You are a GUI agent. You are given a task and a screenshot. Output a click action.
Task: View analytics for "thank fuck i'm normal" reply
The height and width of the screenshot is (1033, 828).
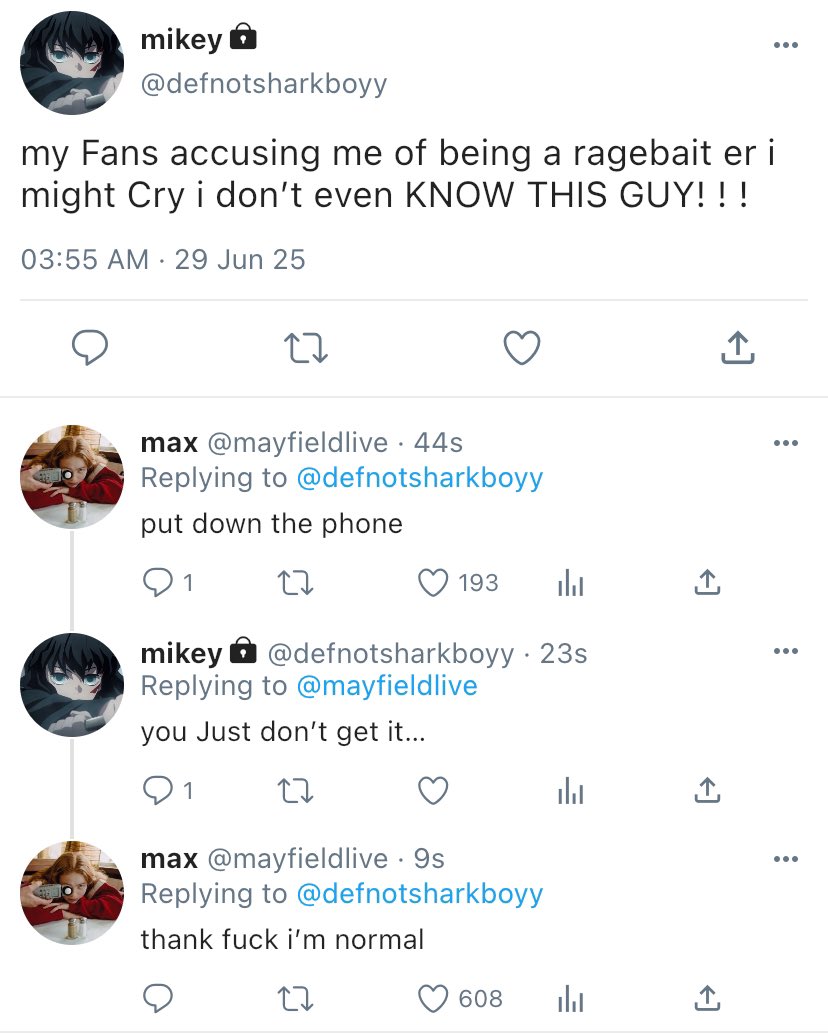570,998
